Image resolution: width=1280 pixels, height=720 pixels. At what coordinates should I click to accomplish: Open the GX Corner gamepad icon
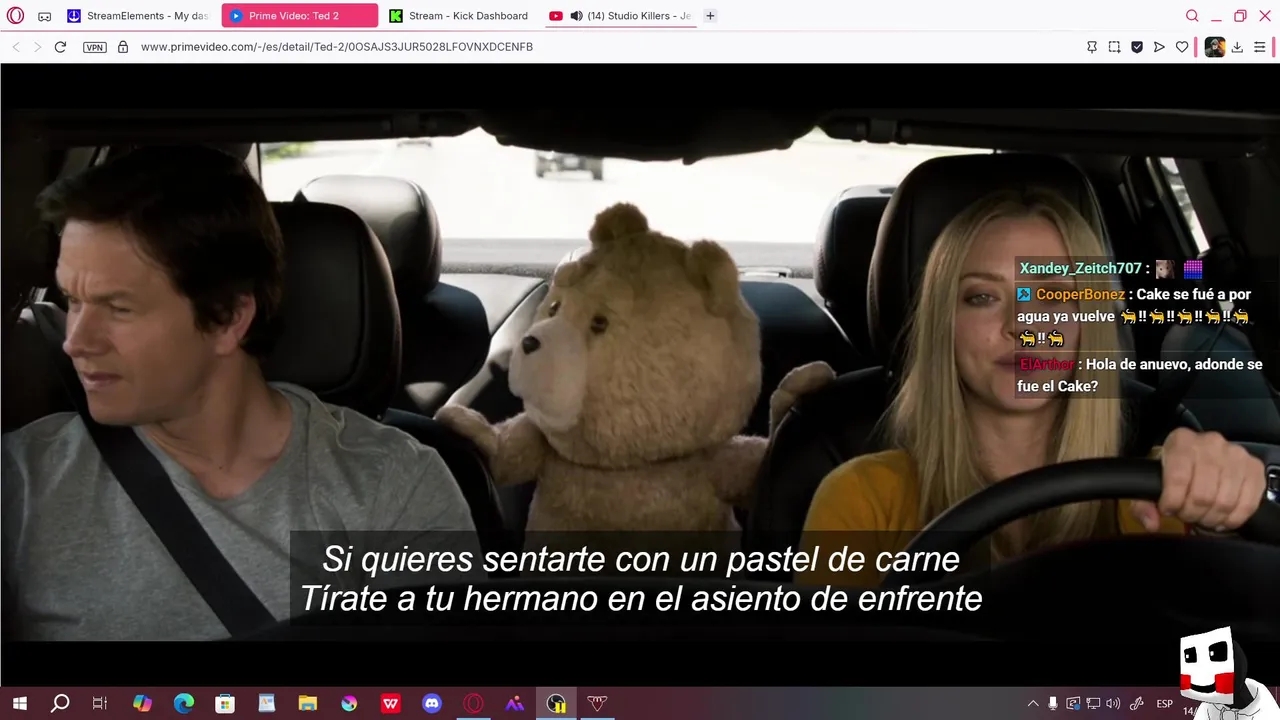tap(45, 16)
